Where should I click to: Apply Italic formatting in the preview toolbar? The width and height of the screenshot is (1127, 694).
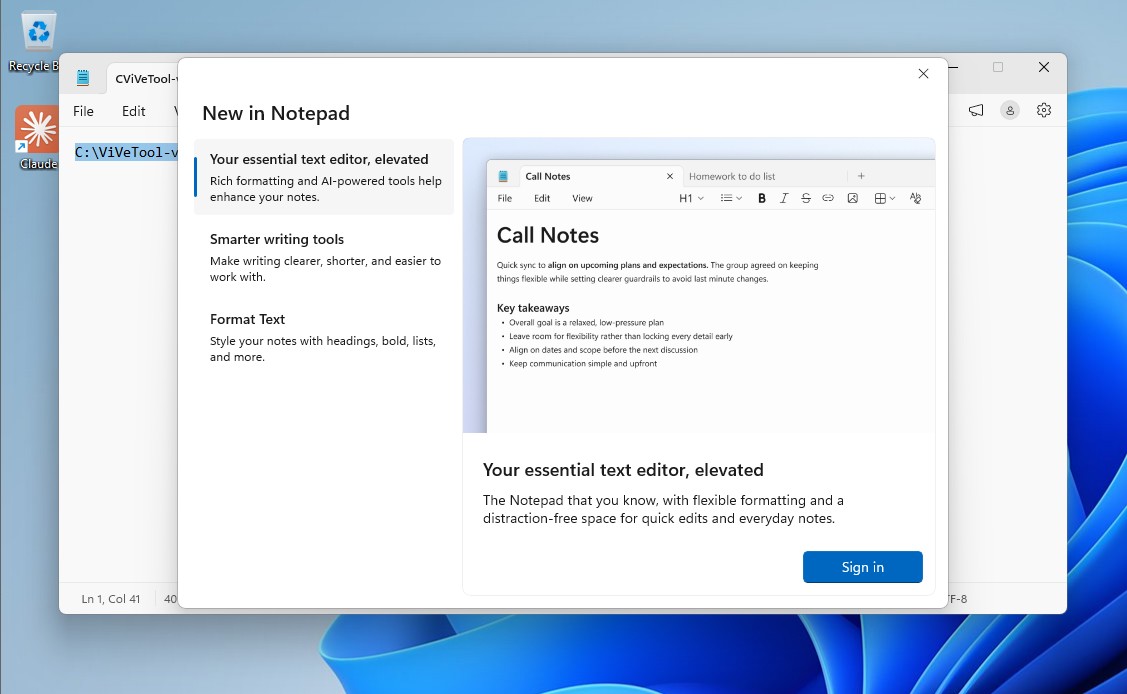coord(784,198)
